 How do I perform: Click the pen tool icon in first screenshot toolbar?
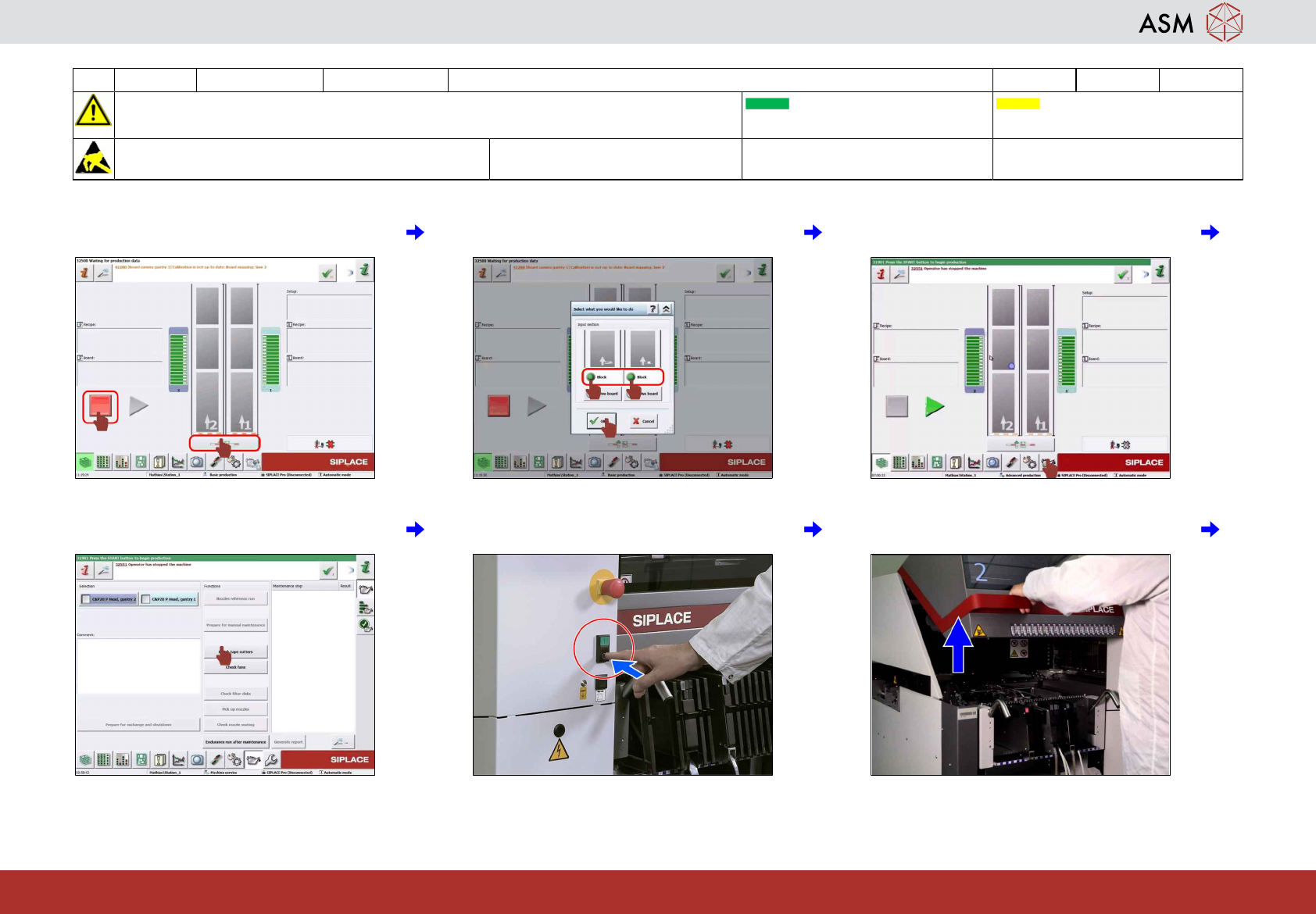click(x=216, y=462)
